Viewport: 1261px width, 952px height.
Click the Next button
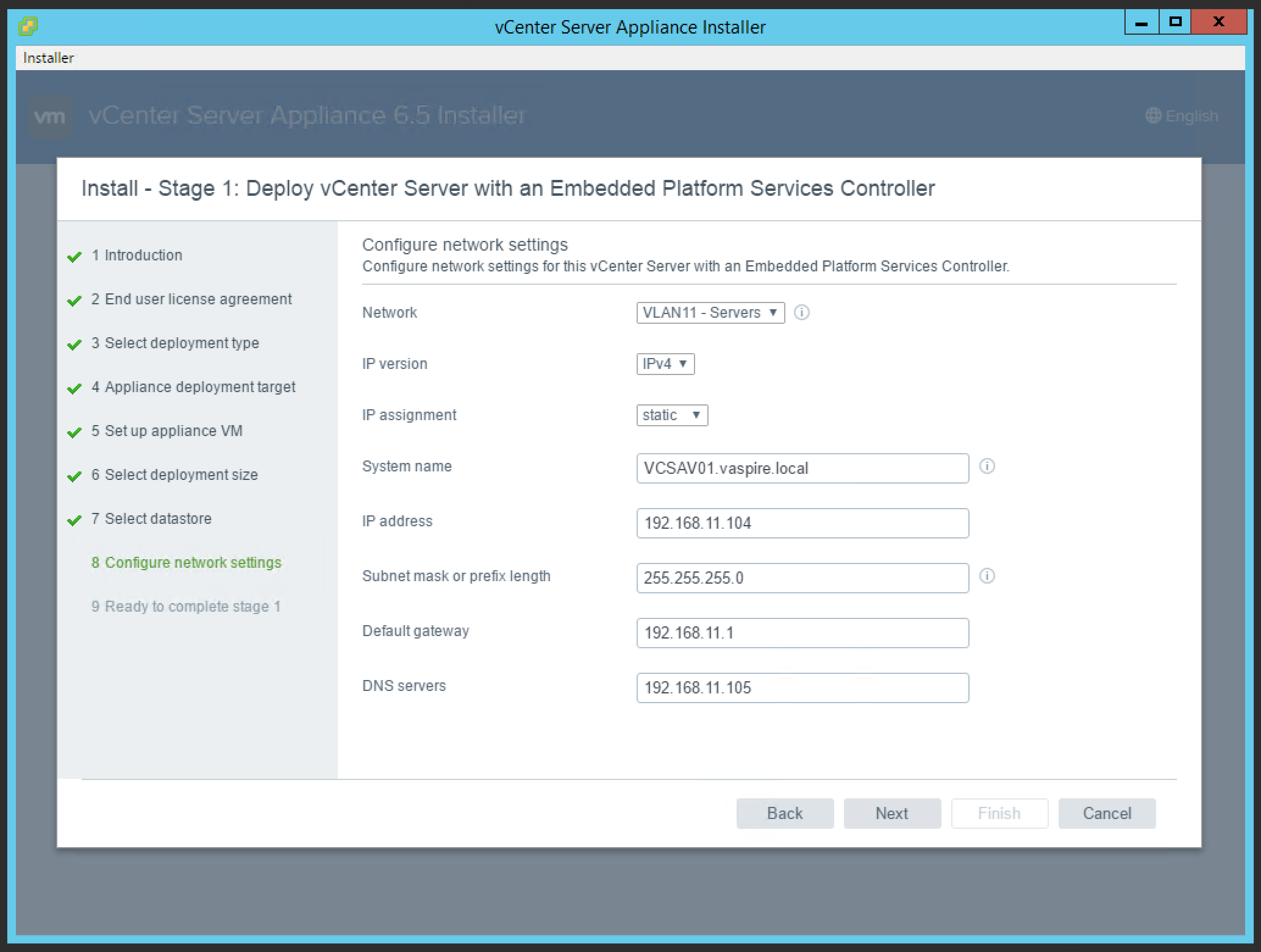(x=892, y=813)
